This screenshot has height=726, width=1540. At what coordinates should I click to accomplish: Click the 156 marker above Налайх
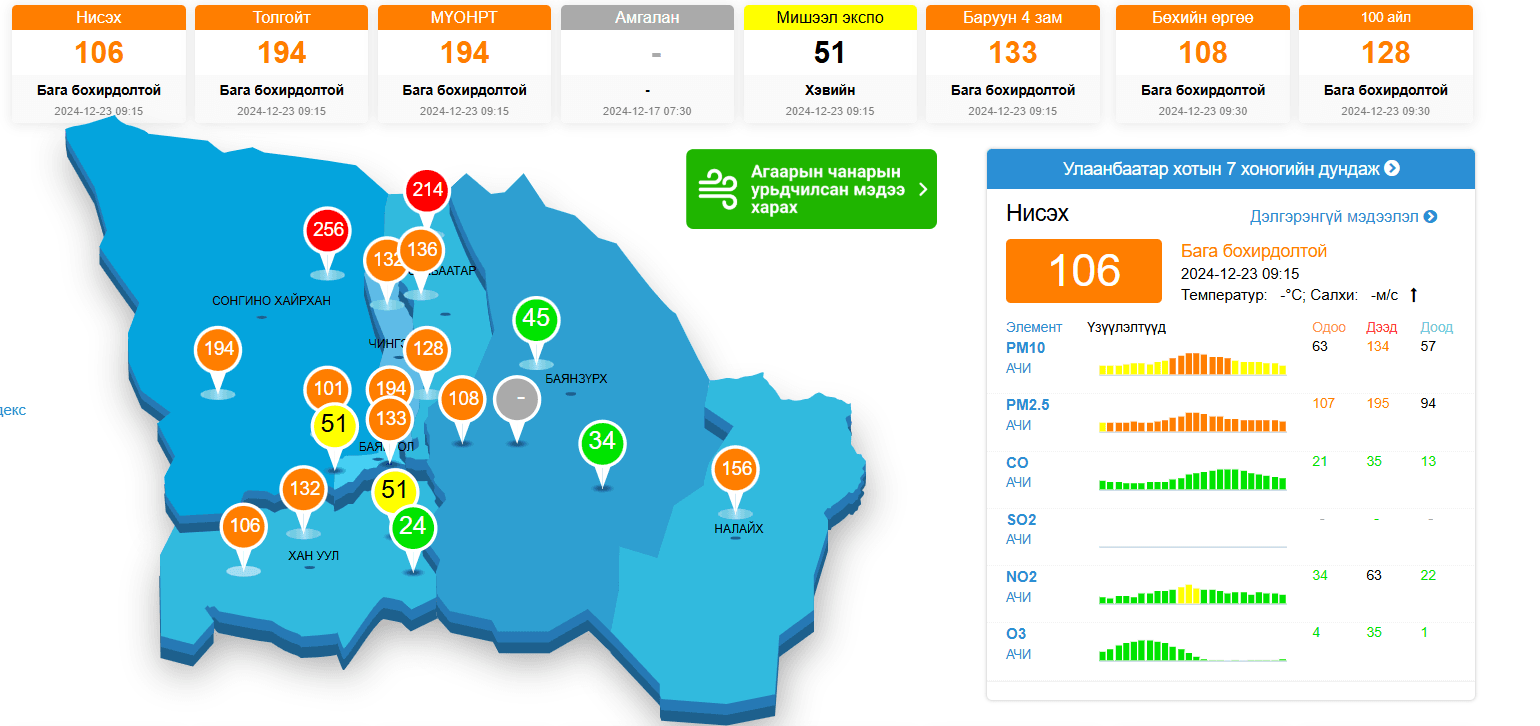click(736, 469)
